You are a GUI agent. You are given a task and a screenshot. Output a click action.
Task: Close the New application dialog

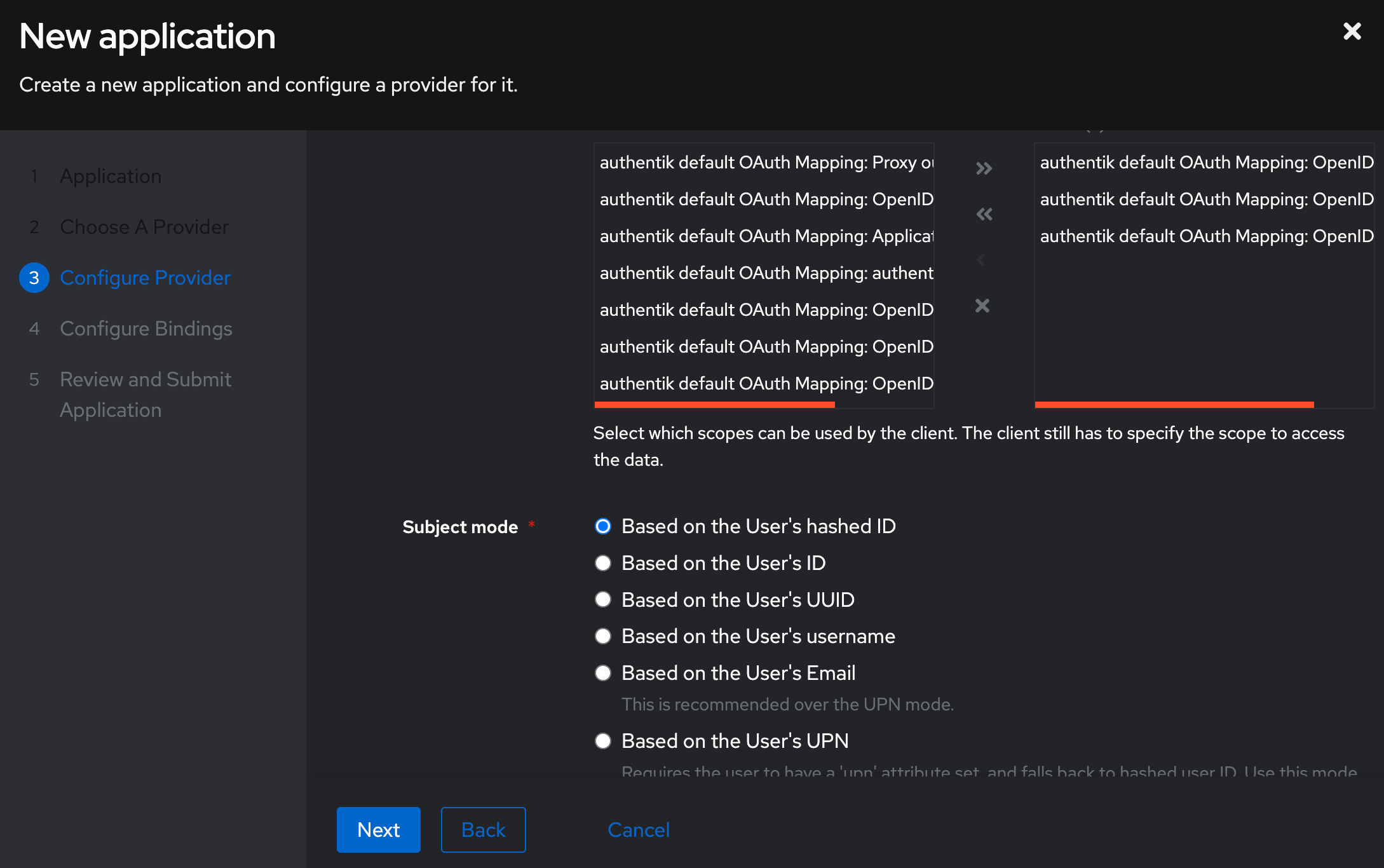(1352, 31)
